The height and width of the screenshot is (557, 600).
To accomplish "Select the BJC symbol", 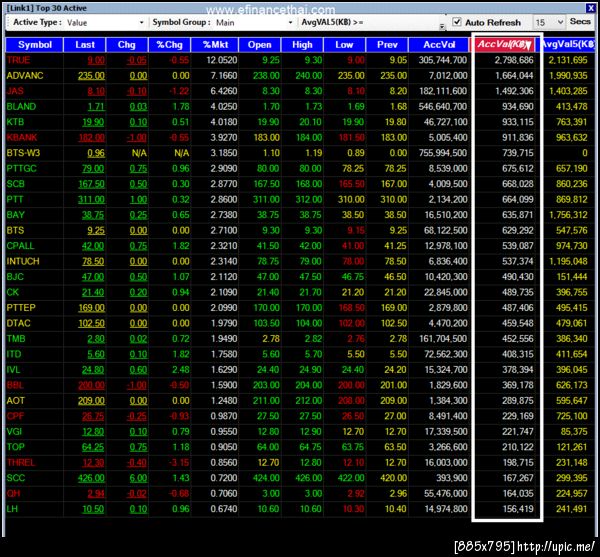I will pyautogui.click(x=15, y=277).
